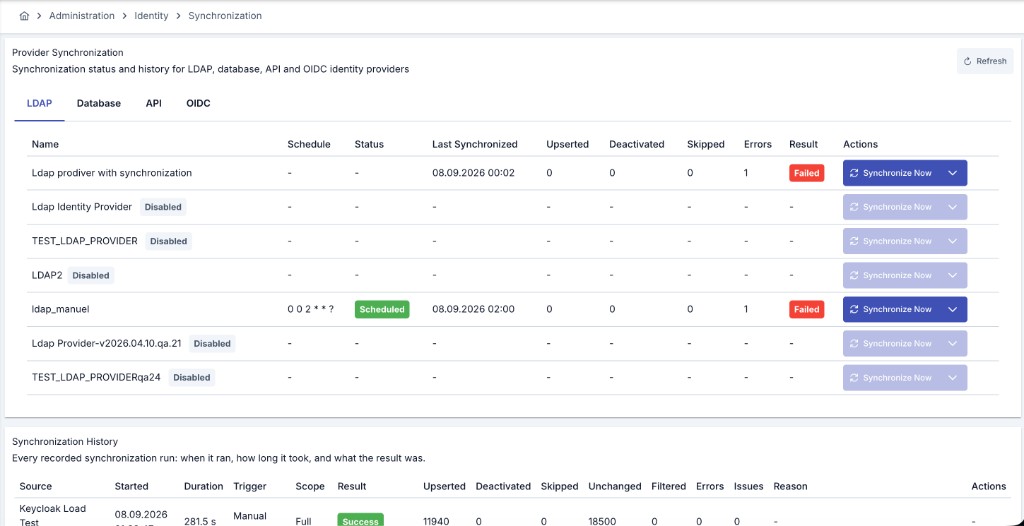1024x526 pixels.
Task: Click the Result header in provider table
Action: tap(803, 144)
